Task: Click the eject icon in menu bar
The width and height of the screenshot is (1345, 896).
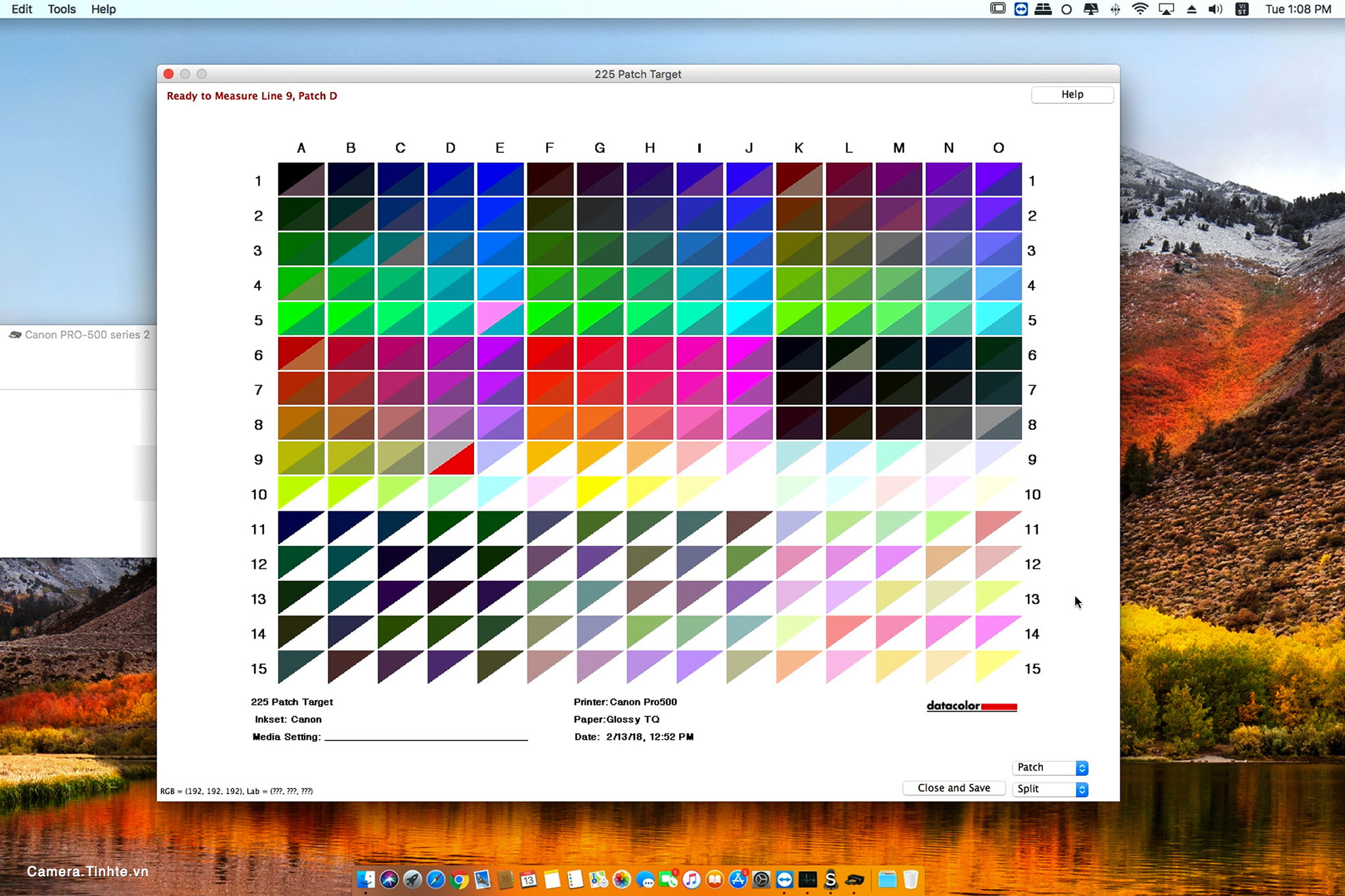Action: (1191, 9)
